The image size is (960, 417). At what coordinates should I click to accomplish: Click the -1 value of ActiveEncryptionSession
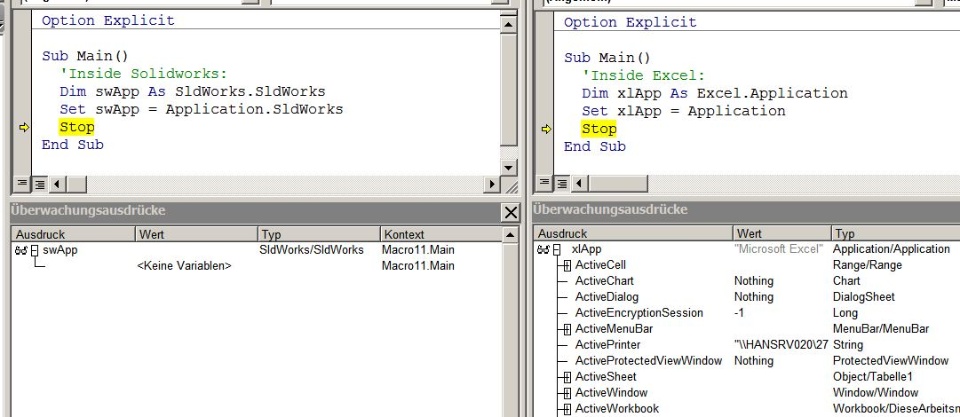[x=741, y=313]
